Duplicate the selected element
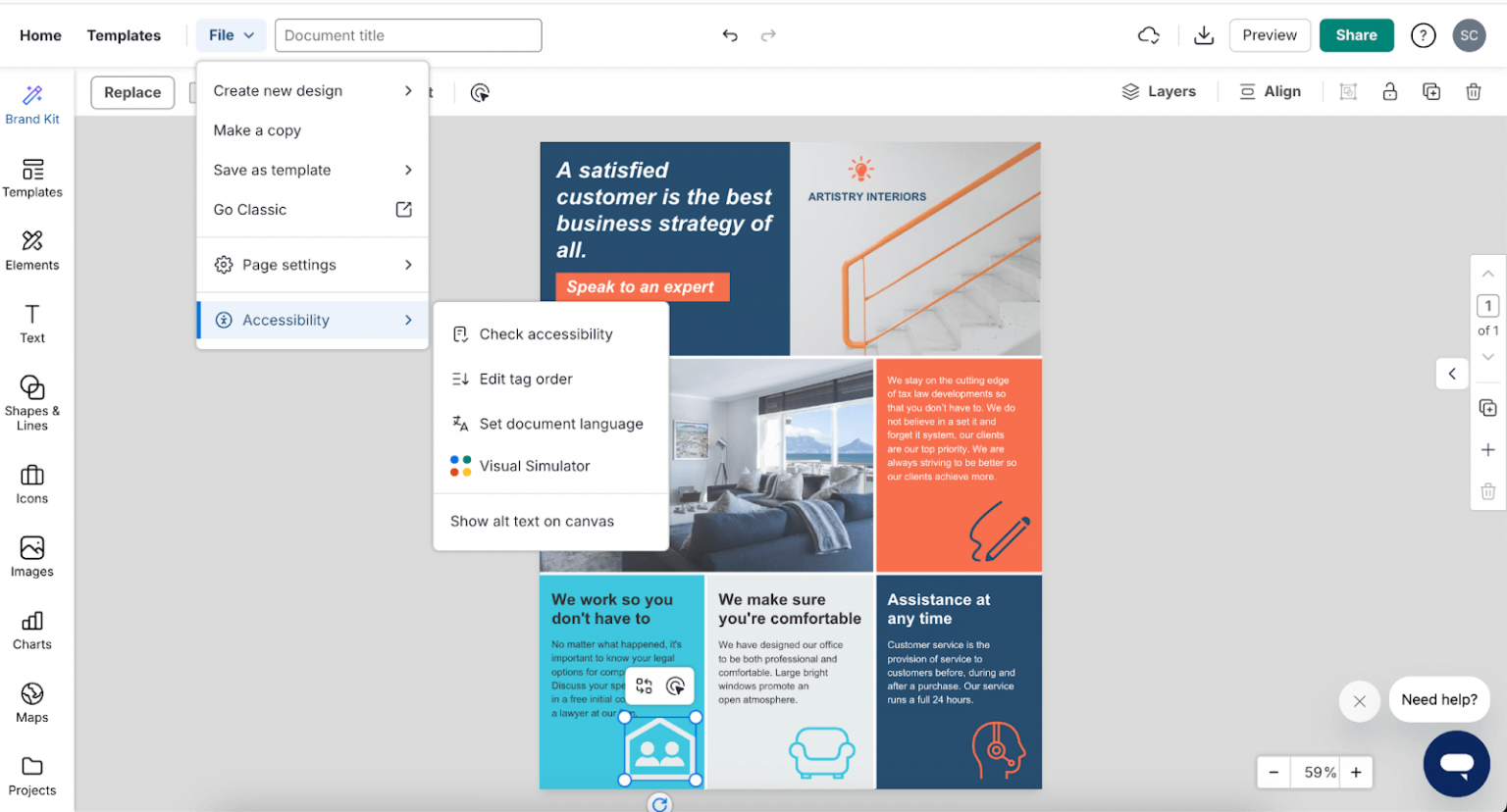 pos(1431,91)
